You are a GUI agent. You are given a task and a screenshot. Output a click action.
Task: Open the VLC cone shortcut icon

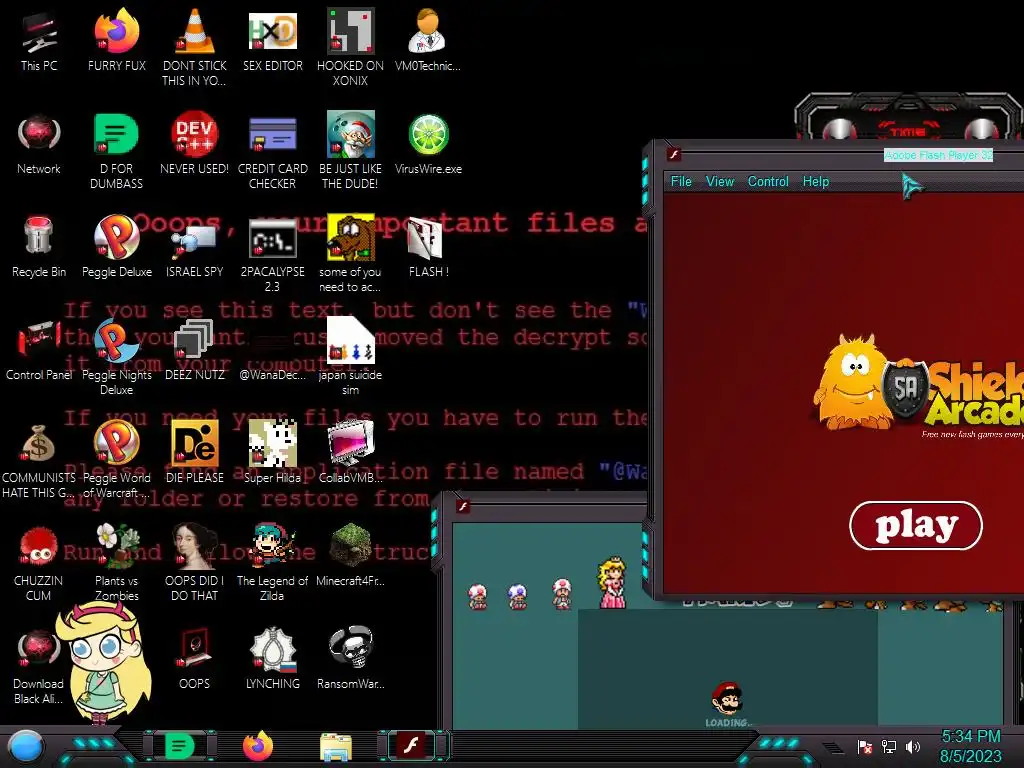point(194,31)
